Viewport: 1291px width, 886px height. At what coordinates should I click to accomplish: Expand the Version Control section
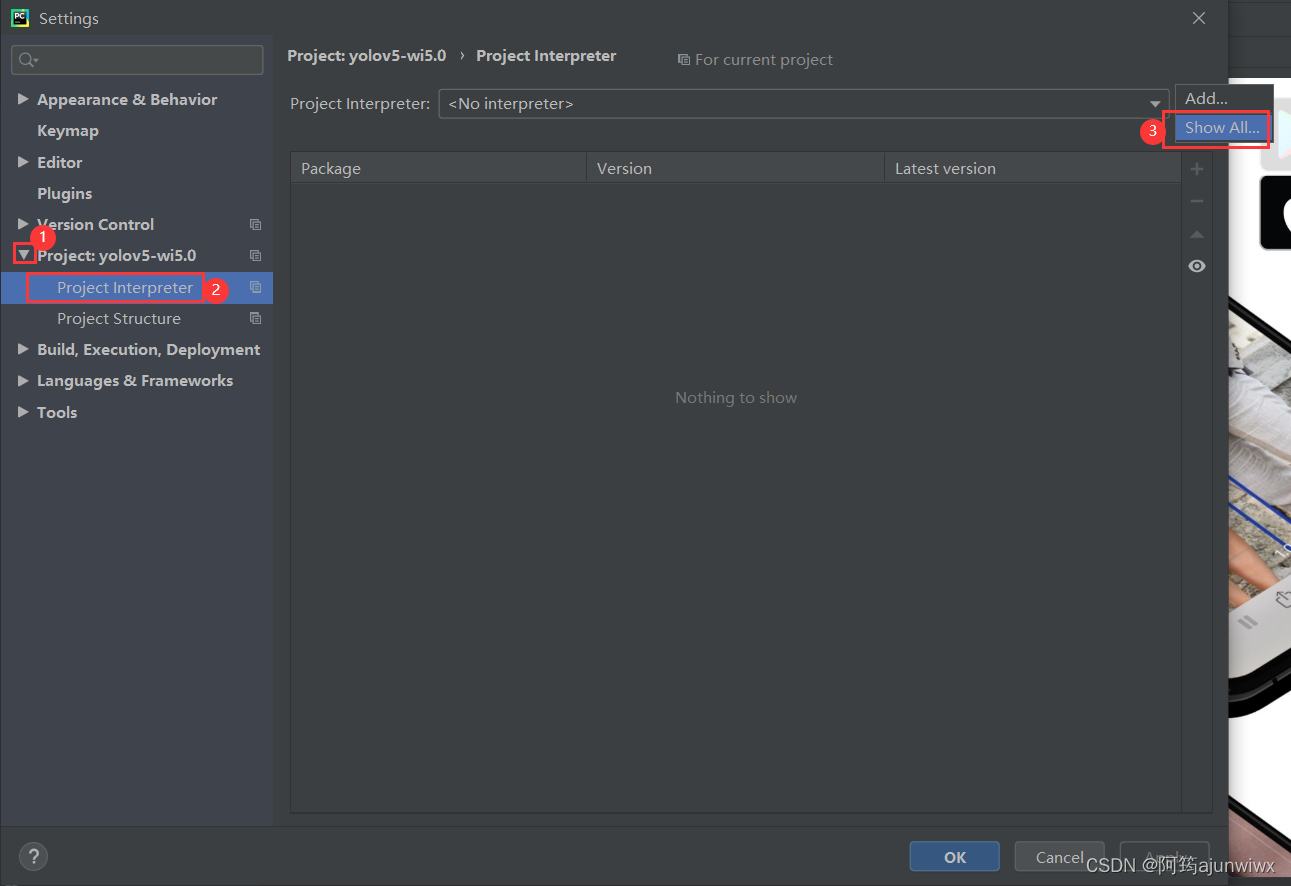(23, 224)
